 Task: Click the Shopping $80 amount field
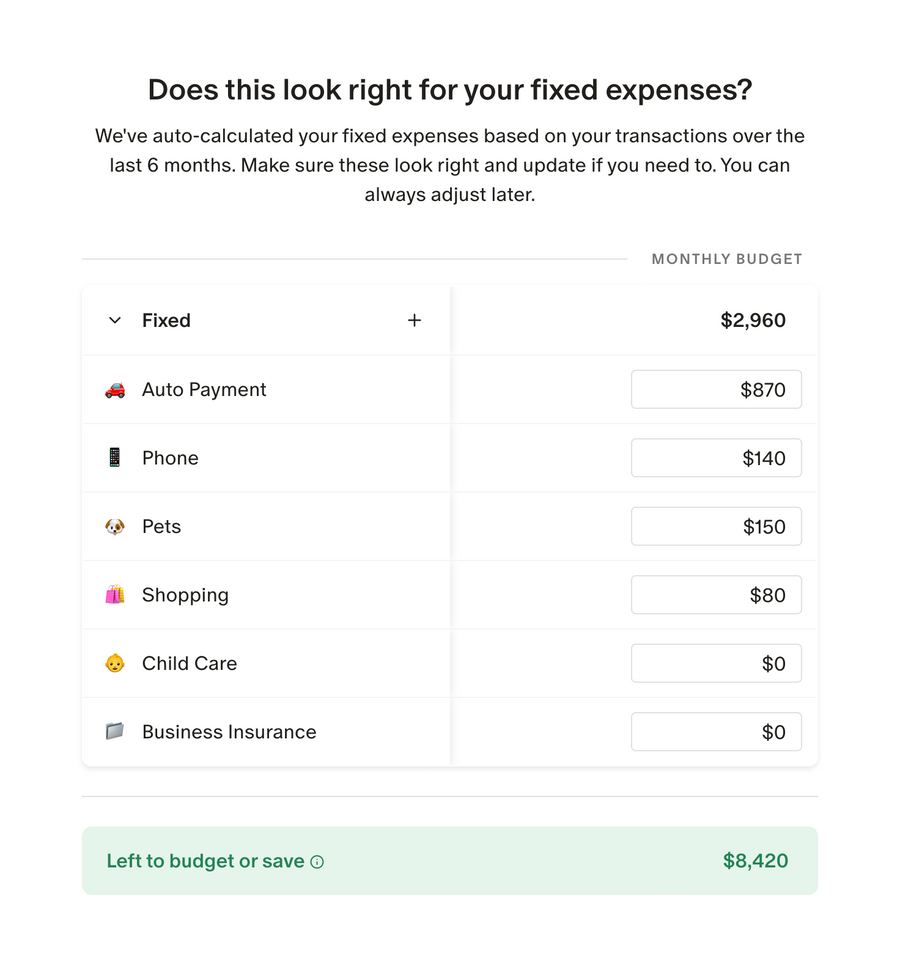(716, 594)
